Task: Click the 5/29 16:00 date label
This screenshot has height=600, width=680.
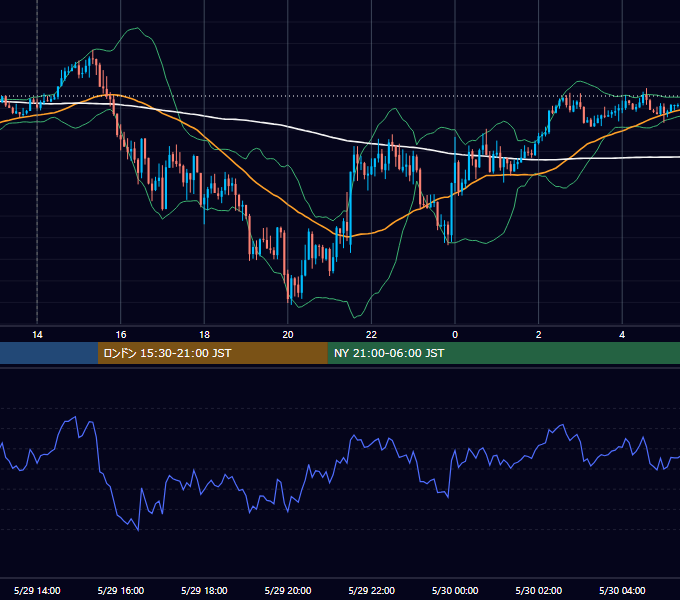Action: point(121,590)
